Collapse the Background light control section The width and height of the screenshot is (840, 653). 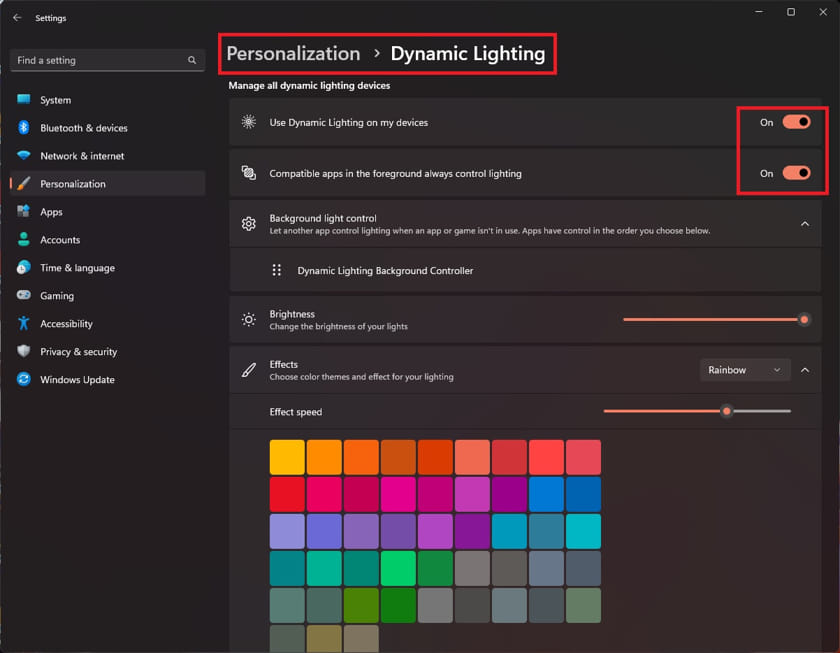pyautogui.click(x=805, y=224)
